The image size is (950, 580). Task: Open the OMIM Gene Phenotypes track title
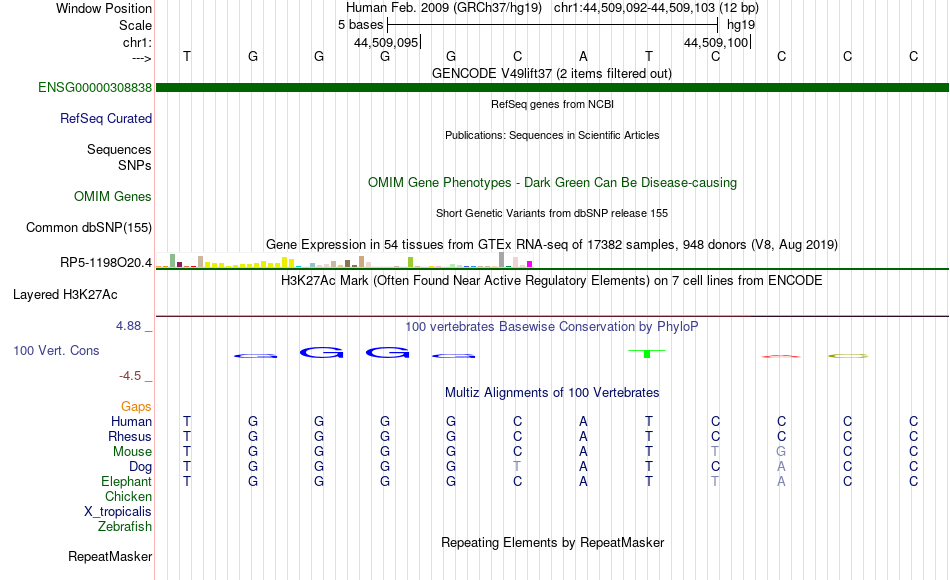552,182
